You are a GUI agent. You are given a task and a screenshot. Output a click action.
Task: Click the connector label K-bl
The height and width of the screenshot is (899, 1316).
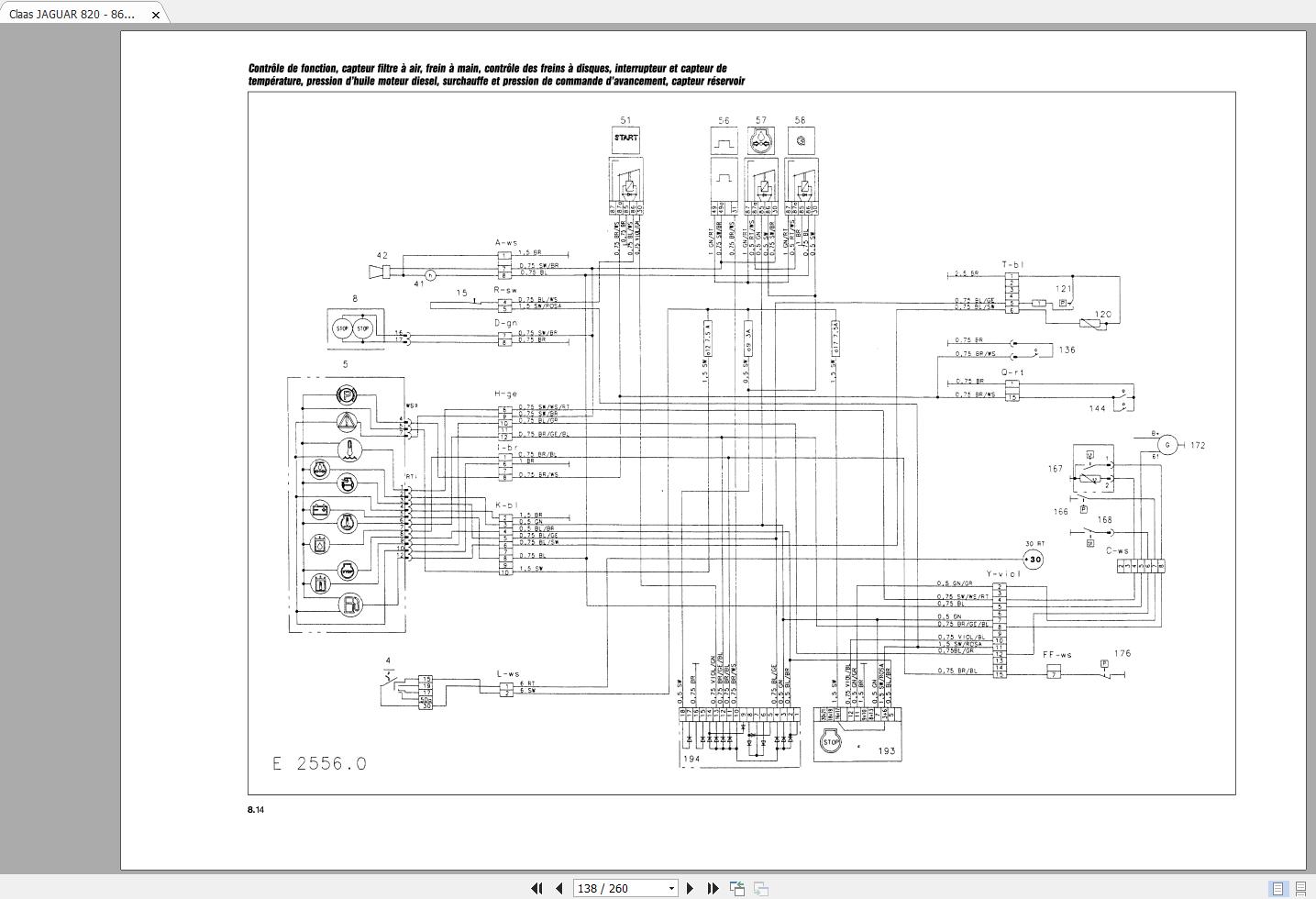point(506,505)
